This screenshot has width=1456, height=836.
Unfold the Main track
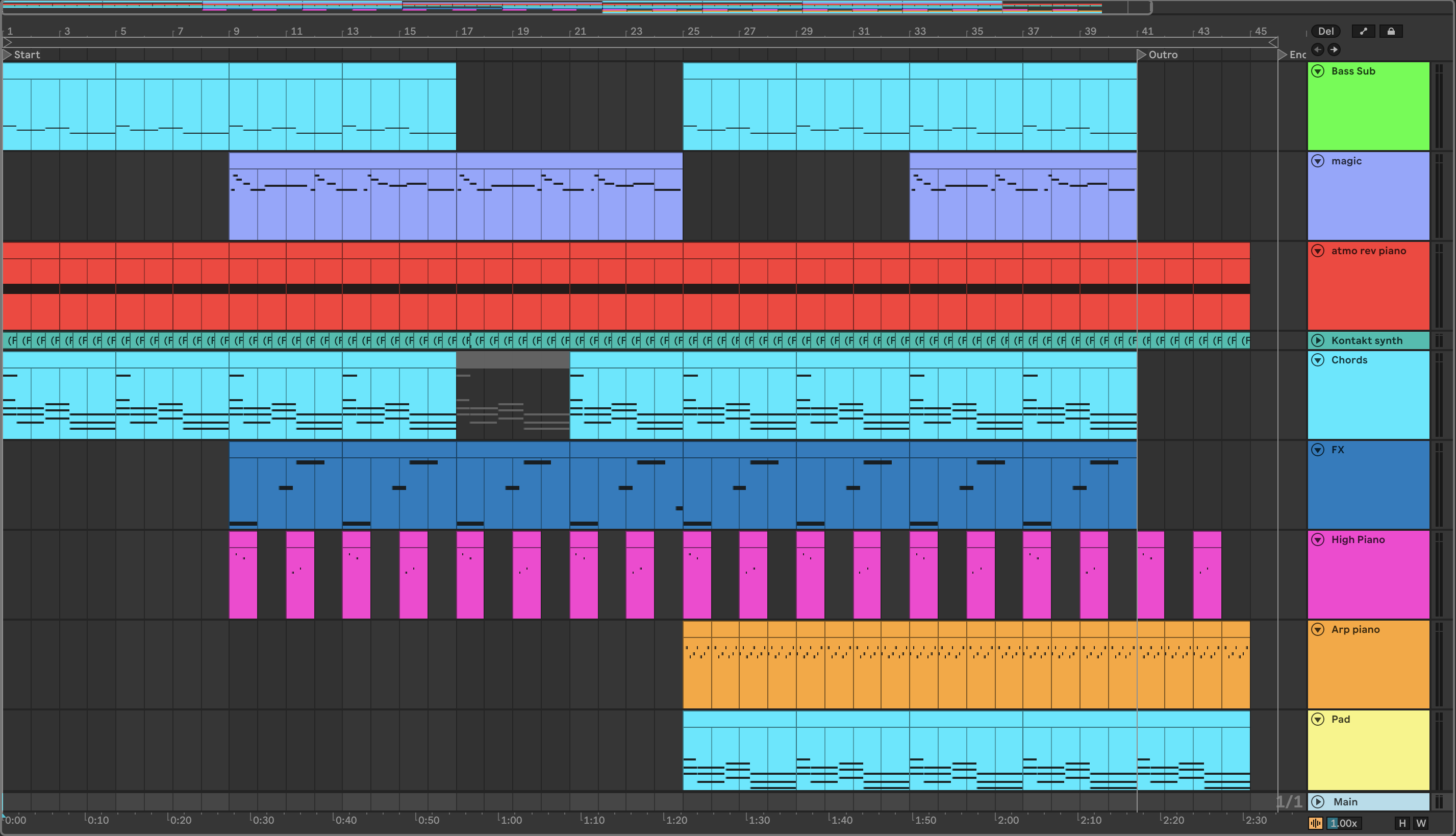tap(1318, 801)
